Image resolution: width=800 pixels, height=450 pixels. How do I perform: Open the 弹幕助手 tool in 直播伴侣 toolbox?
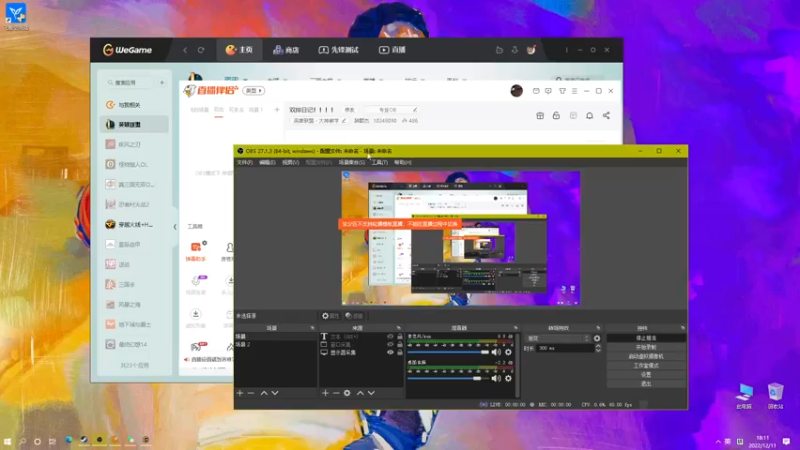(x=196, y=252)
